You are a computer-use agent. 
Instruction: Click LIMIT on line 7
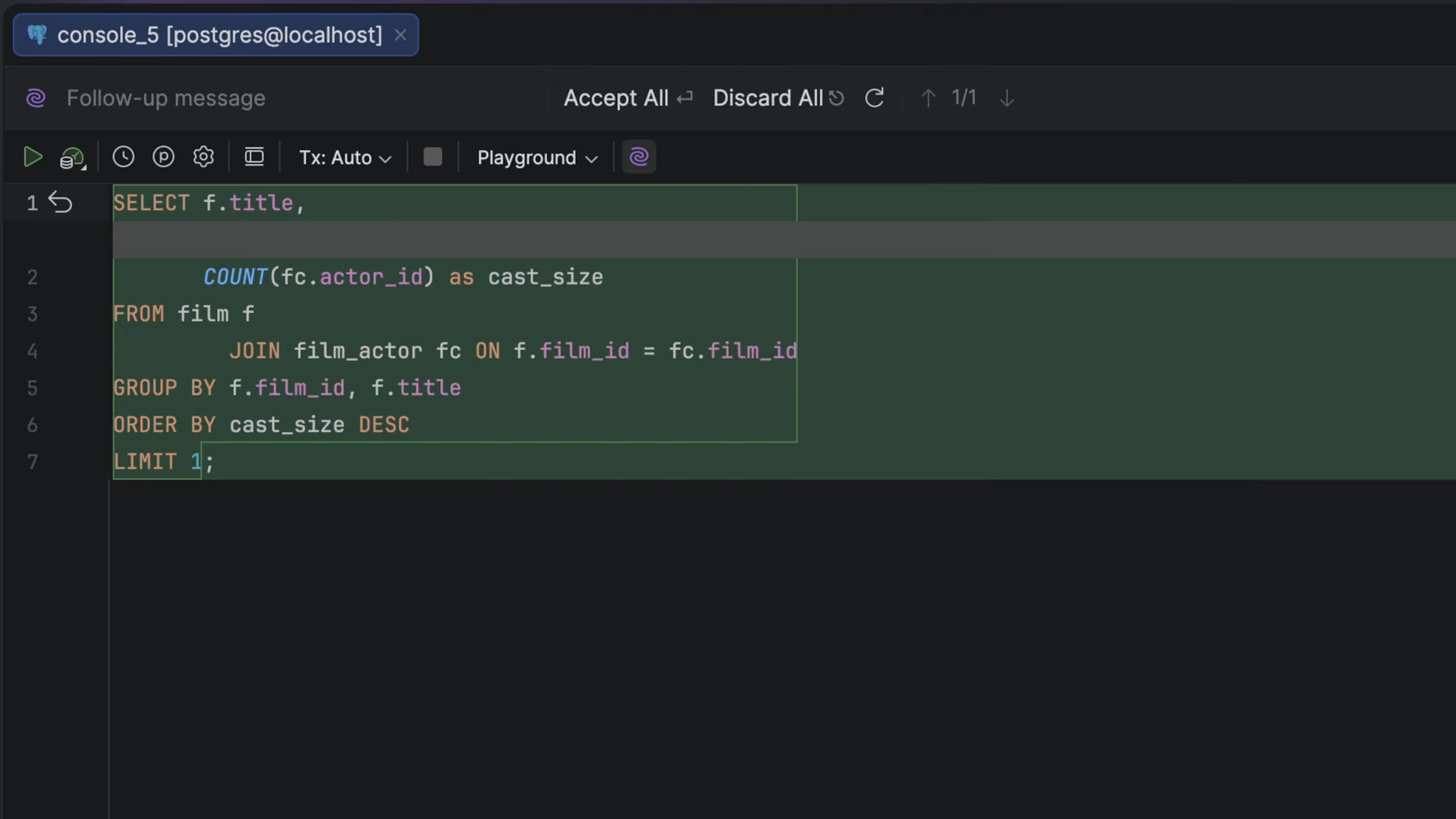(x=145, y=462)
